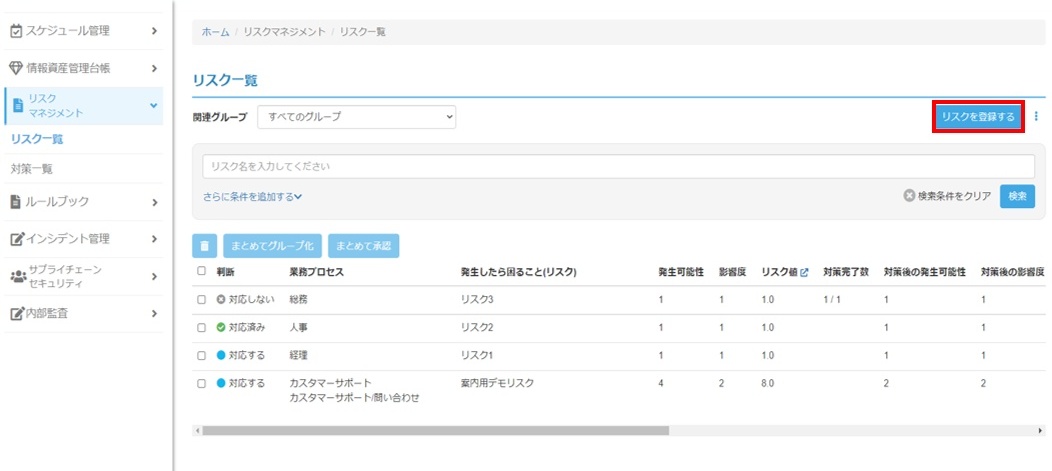Open the vertical three-dot more menu
The width and height of the screenshot is (1052, 471).
[x=1035, y=117]
